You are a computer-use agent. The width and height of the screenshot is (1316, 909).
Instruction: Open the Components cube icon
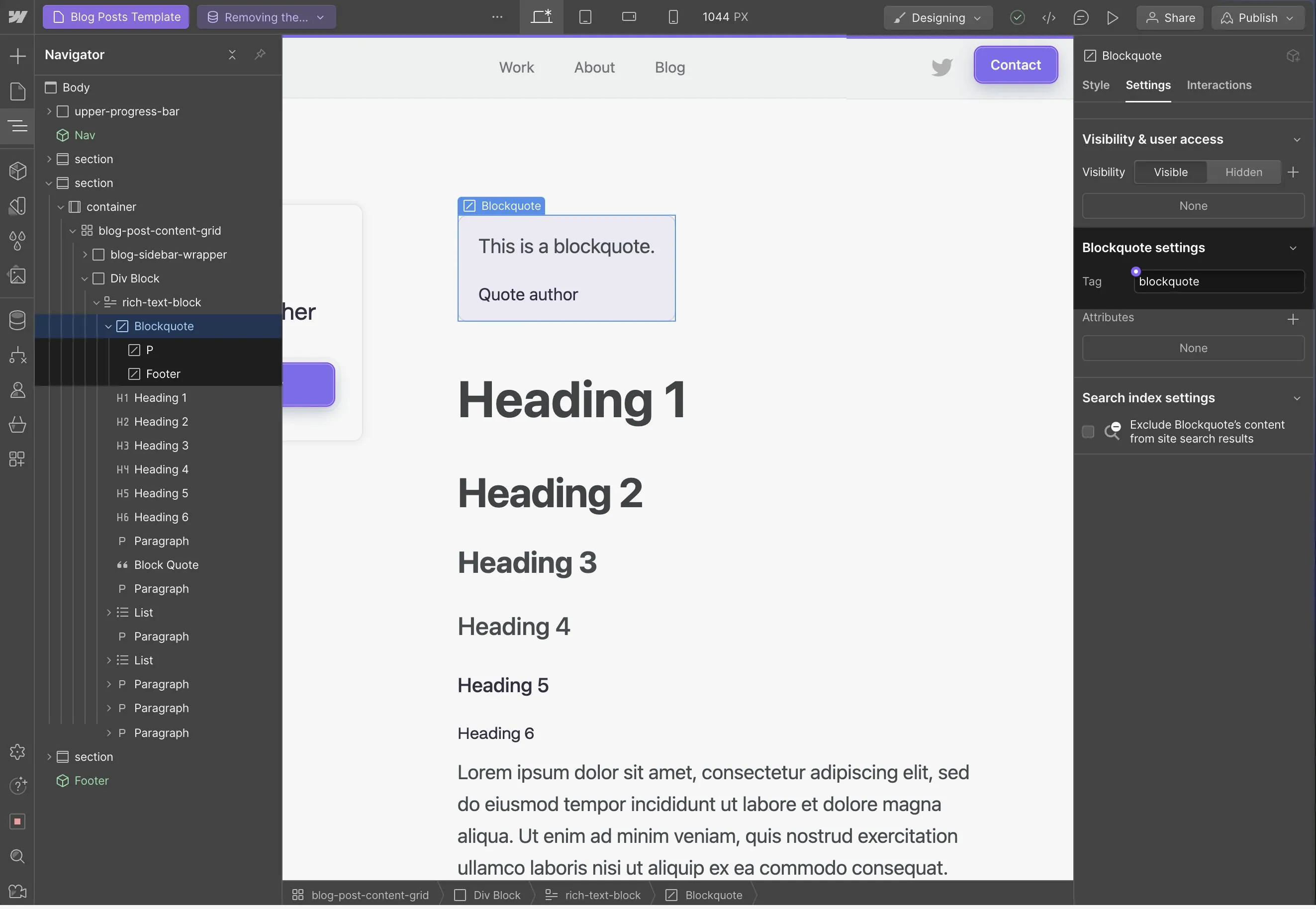pyautogui.click(x=18, y=172)
